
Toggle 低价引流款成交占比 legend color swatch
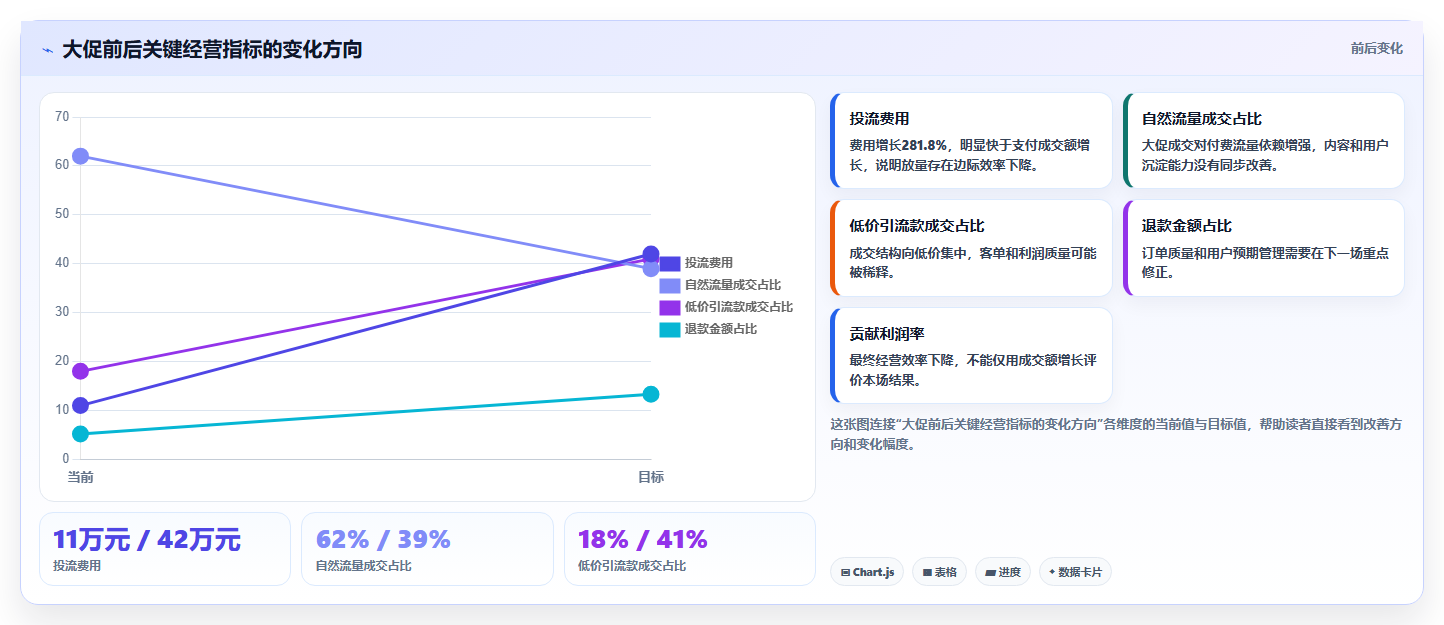(x=670, y=307)
